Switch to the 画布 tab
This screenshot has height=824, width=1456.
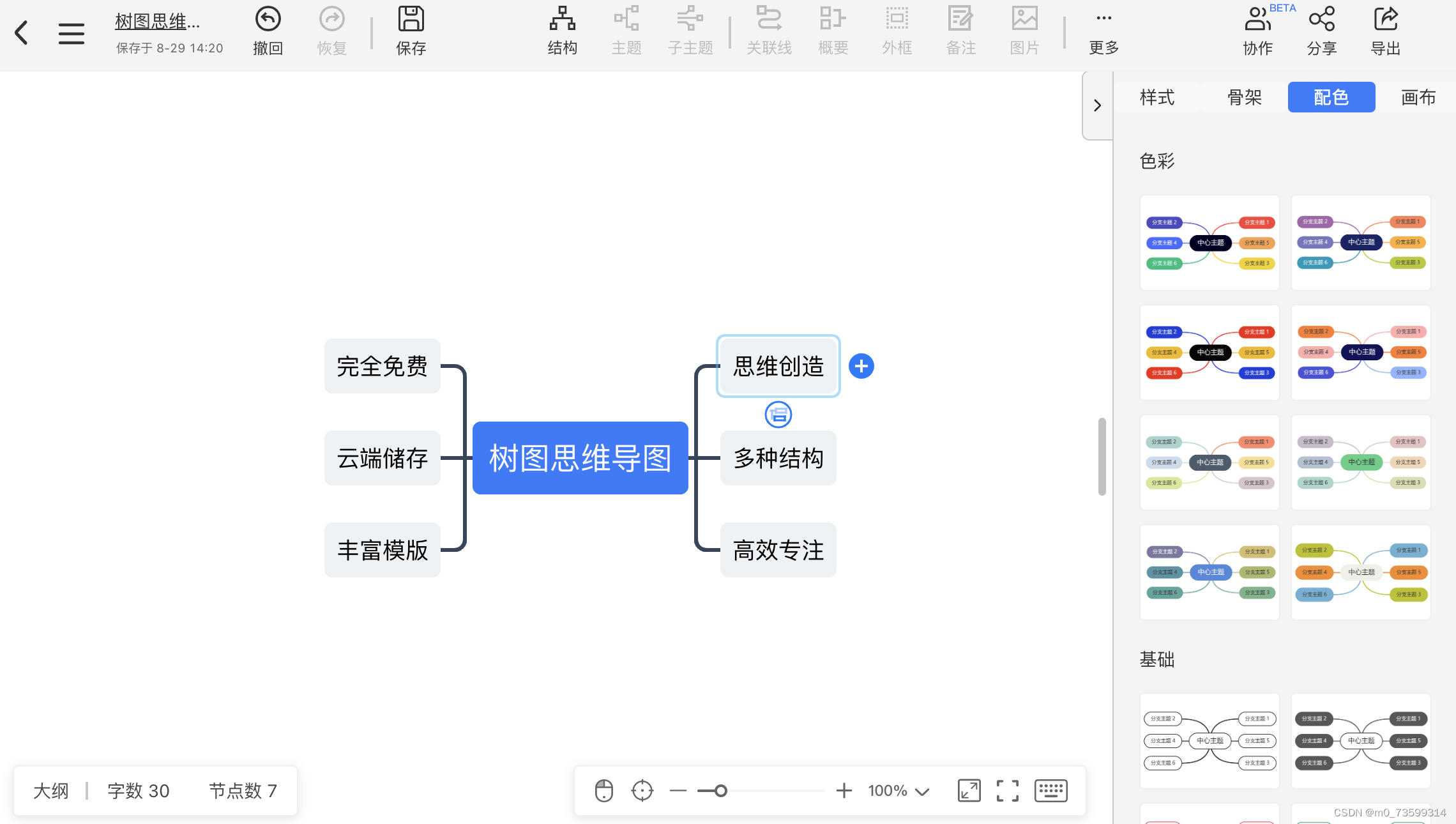(x=1418, y=97)
